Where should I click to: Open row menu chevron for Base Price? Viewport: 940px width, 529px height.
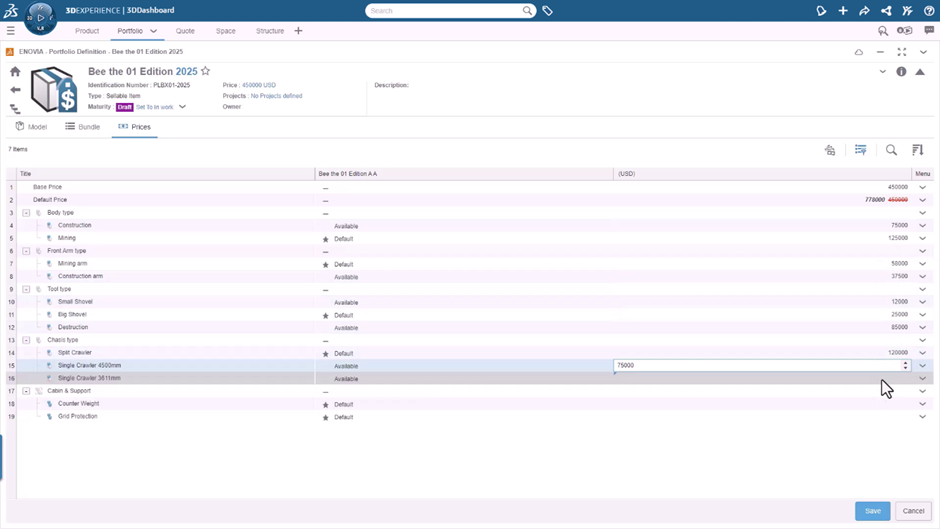click(922, 187)
